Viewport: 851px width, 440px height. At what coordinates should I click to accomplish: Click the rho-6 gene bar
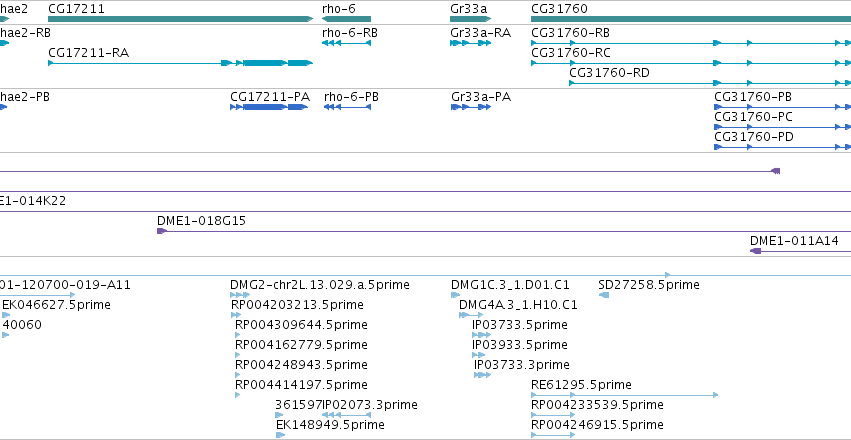[x=346, y=19]
